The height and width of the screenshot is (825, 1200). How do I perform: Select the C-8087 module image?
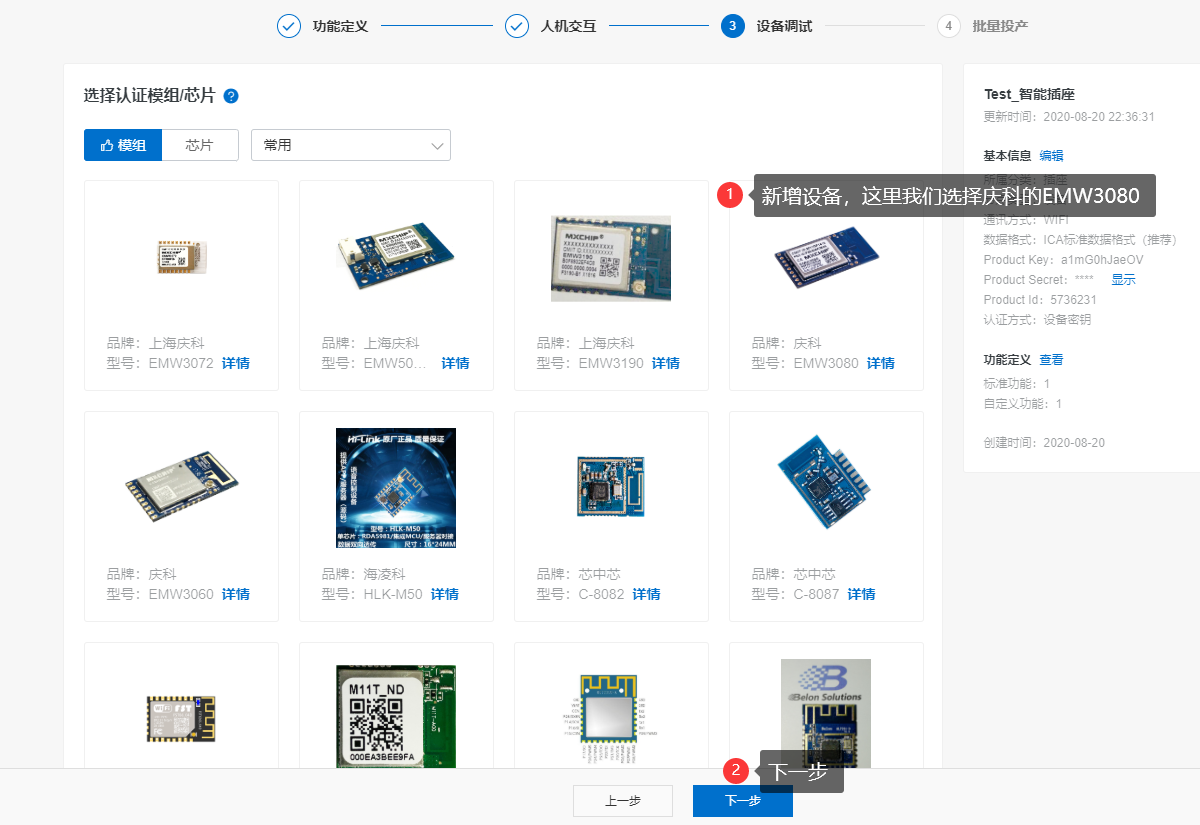pyautogui.click(x=826, y=482)
